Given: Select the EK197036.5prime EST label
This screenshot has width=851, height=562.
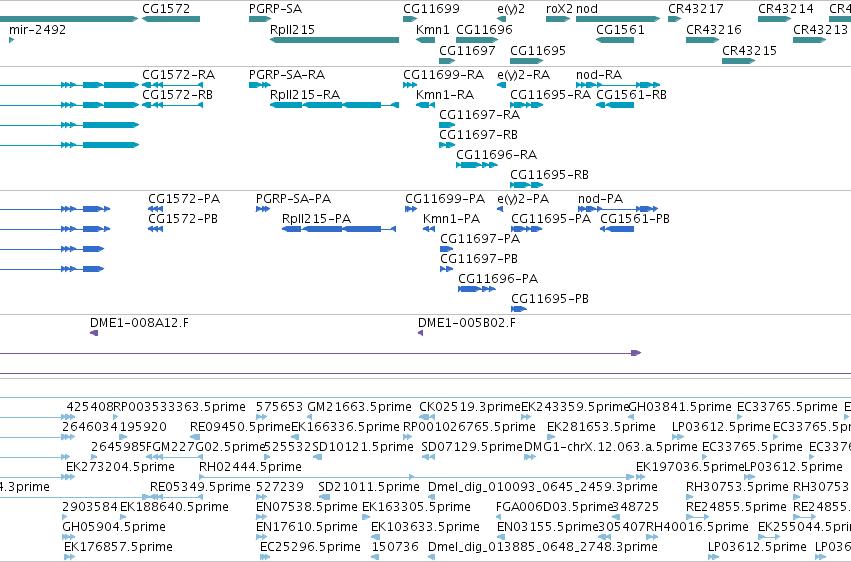Looking at the screenshot, I should point(690,467).
